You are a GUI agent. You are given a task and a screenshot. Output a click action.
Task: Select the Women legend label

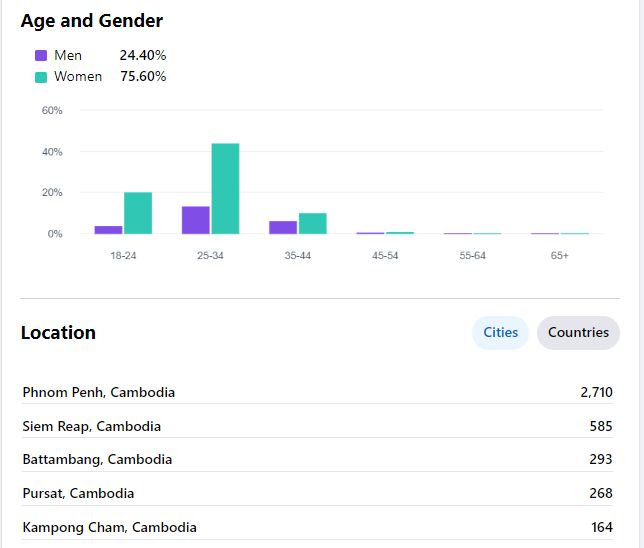coord(78,76)
